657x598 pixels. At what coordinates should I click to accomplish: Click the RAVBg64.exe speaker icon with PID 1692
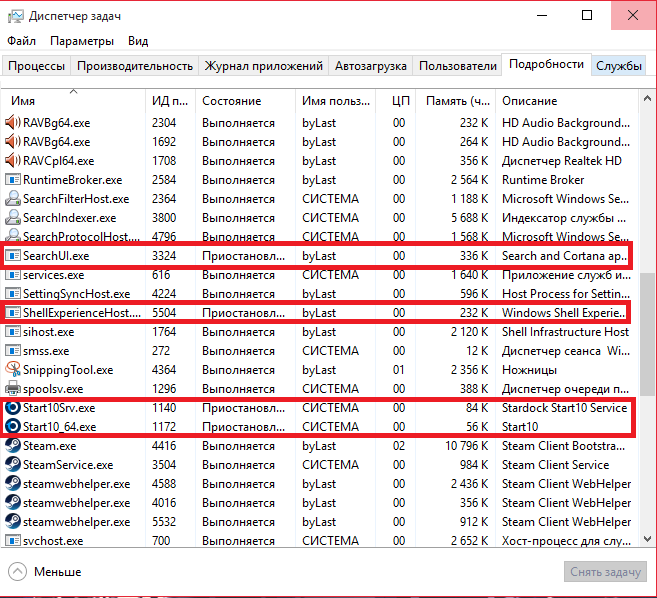[x=13, y=142]
